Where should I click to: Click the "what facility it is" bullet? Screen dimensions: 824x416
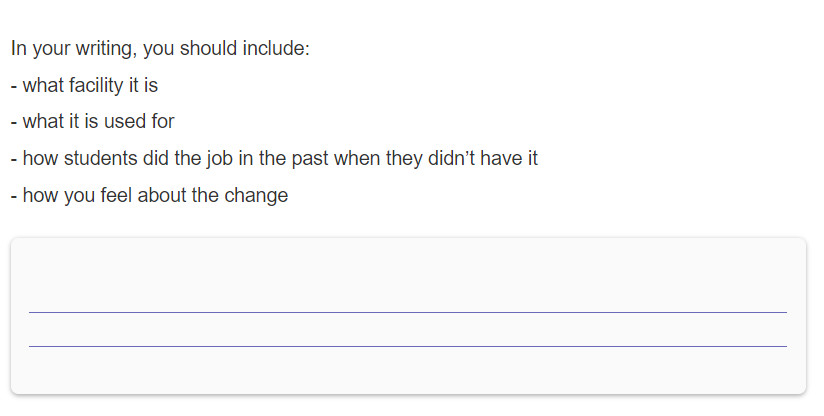pos(84,85)
